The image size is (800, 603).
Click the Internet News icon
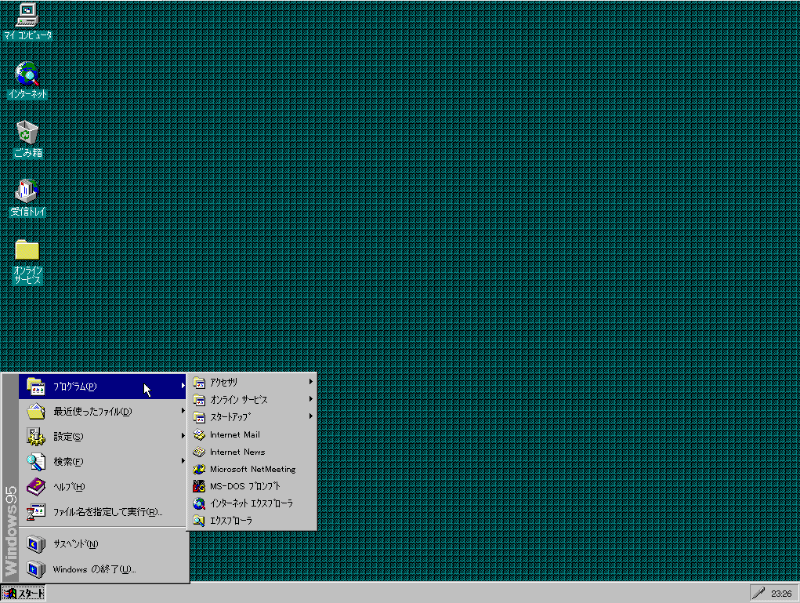(199, 452)
